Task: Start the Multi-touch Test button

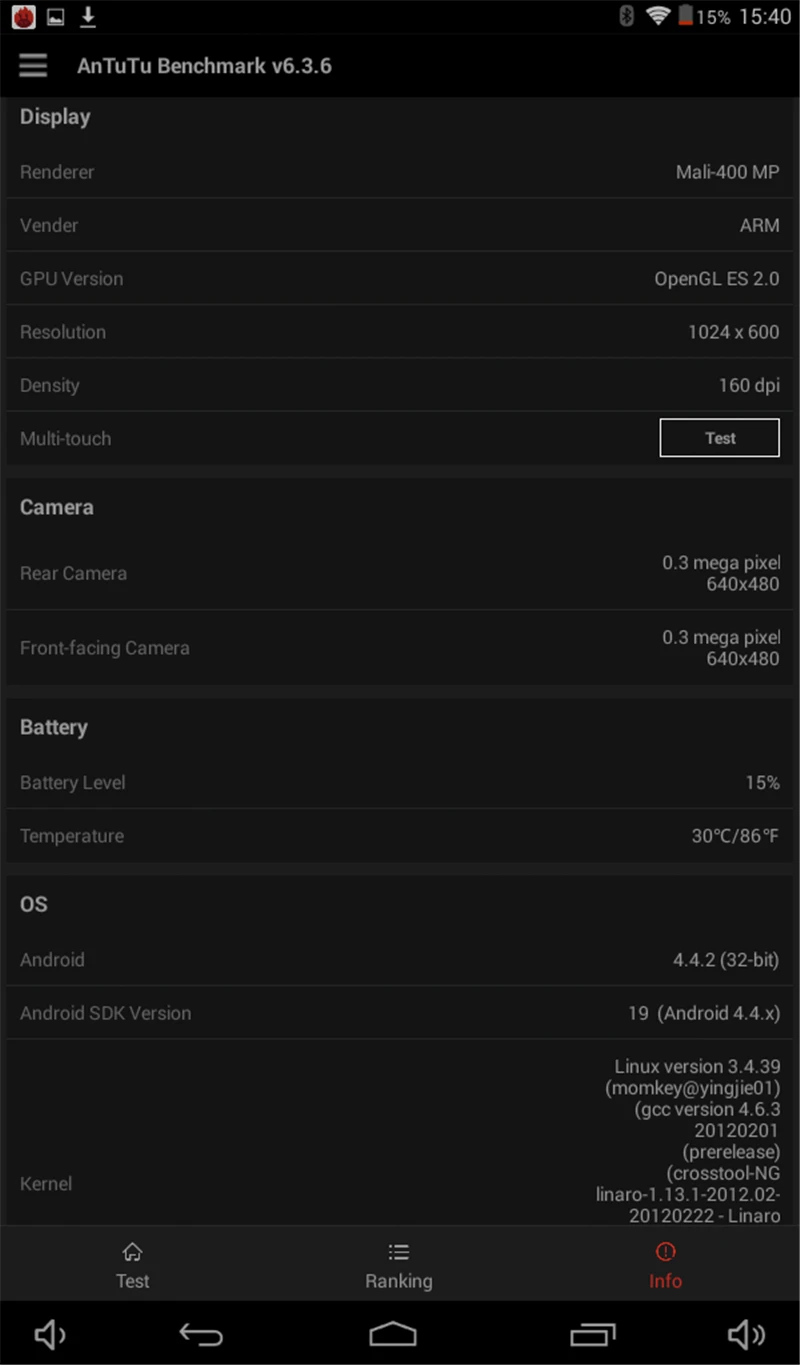Action: coord(719,438)
